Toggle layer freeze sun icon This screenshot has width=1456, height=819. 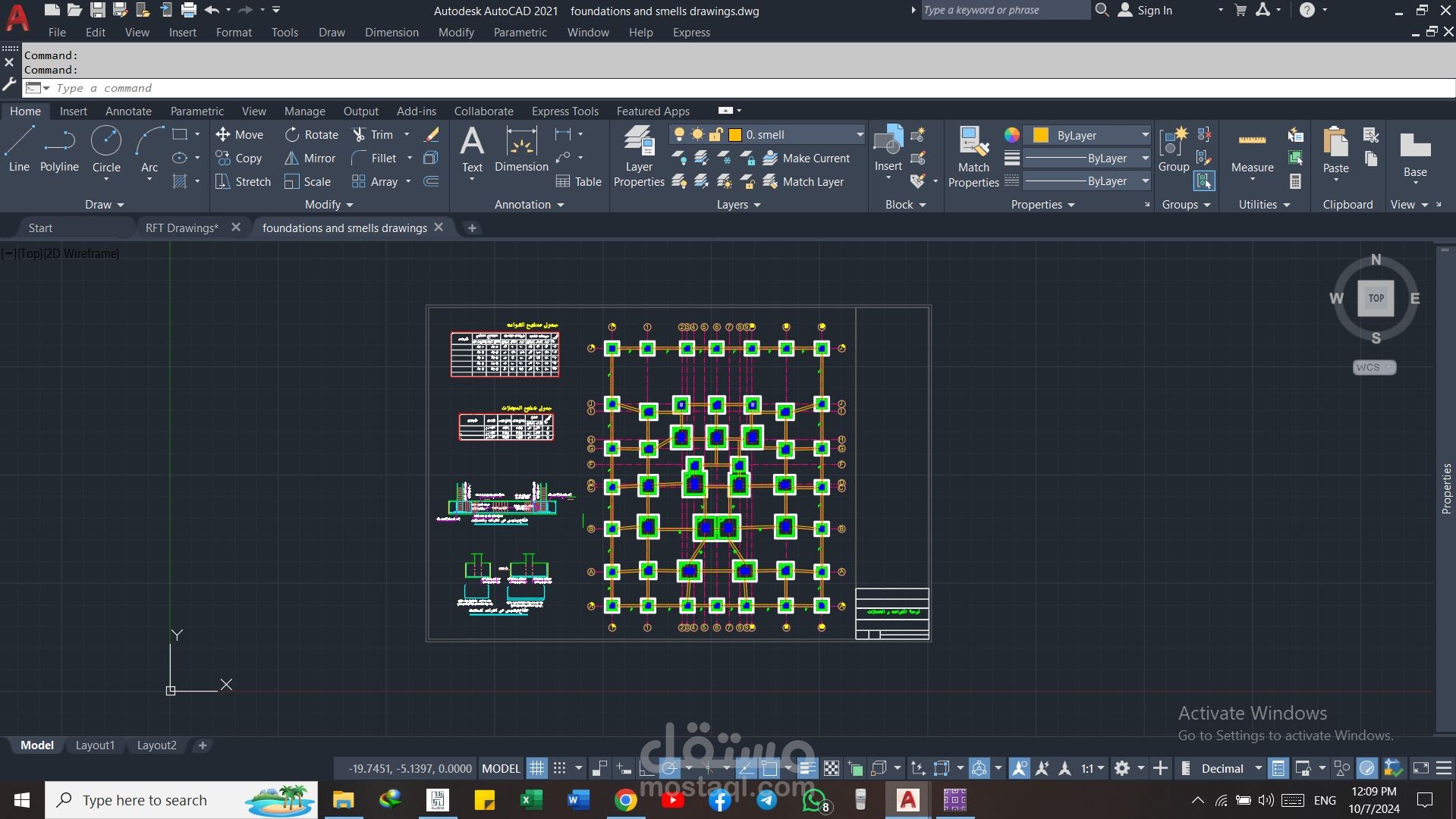click(x=697, y=134)
